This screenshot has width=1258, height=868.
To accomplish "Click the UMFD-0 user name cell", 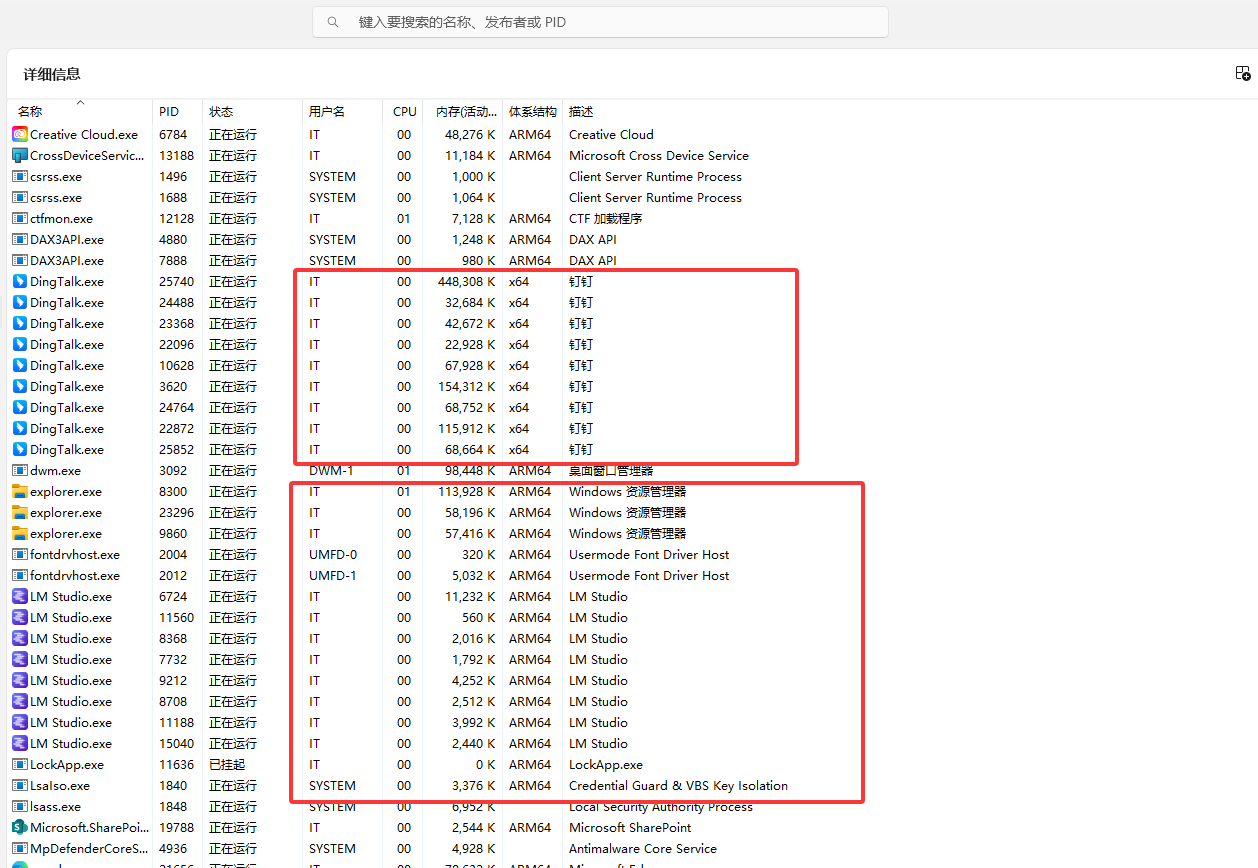I will coord(333,554).
